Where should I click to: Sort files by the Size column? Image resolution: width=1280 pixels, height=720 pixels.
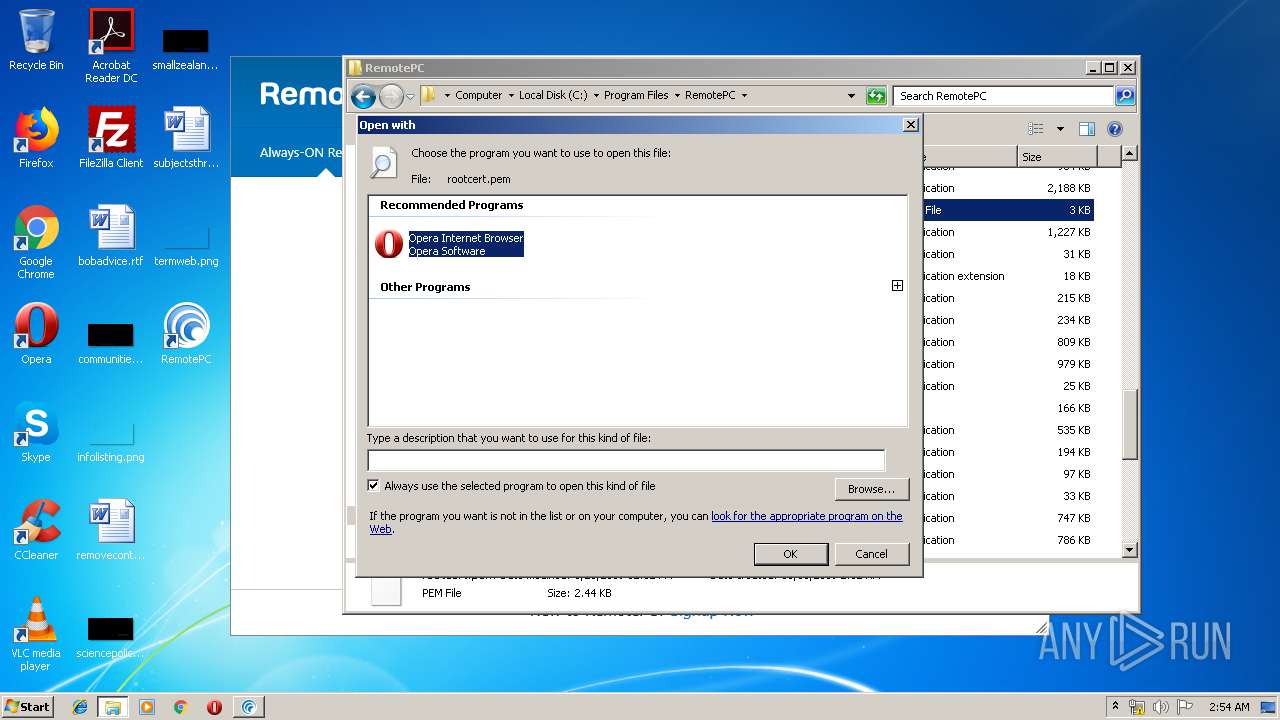1057,157
